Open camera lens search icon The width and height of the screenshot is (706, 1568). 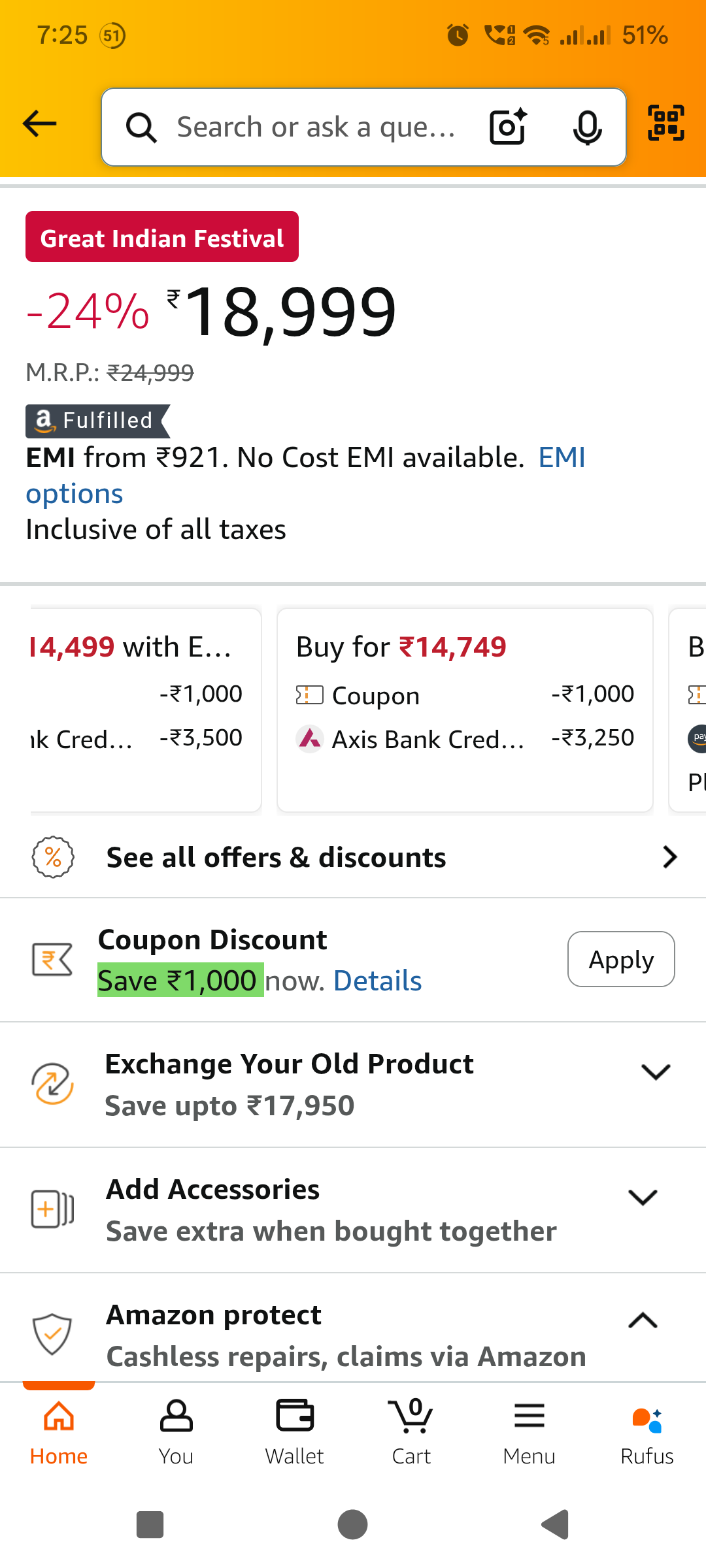tap(508, 127)
